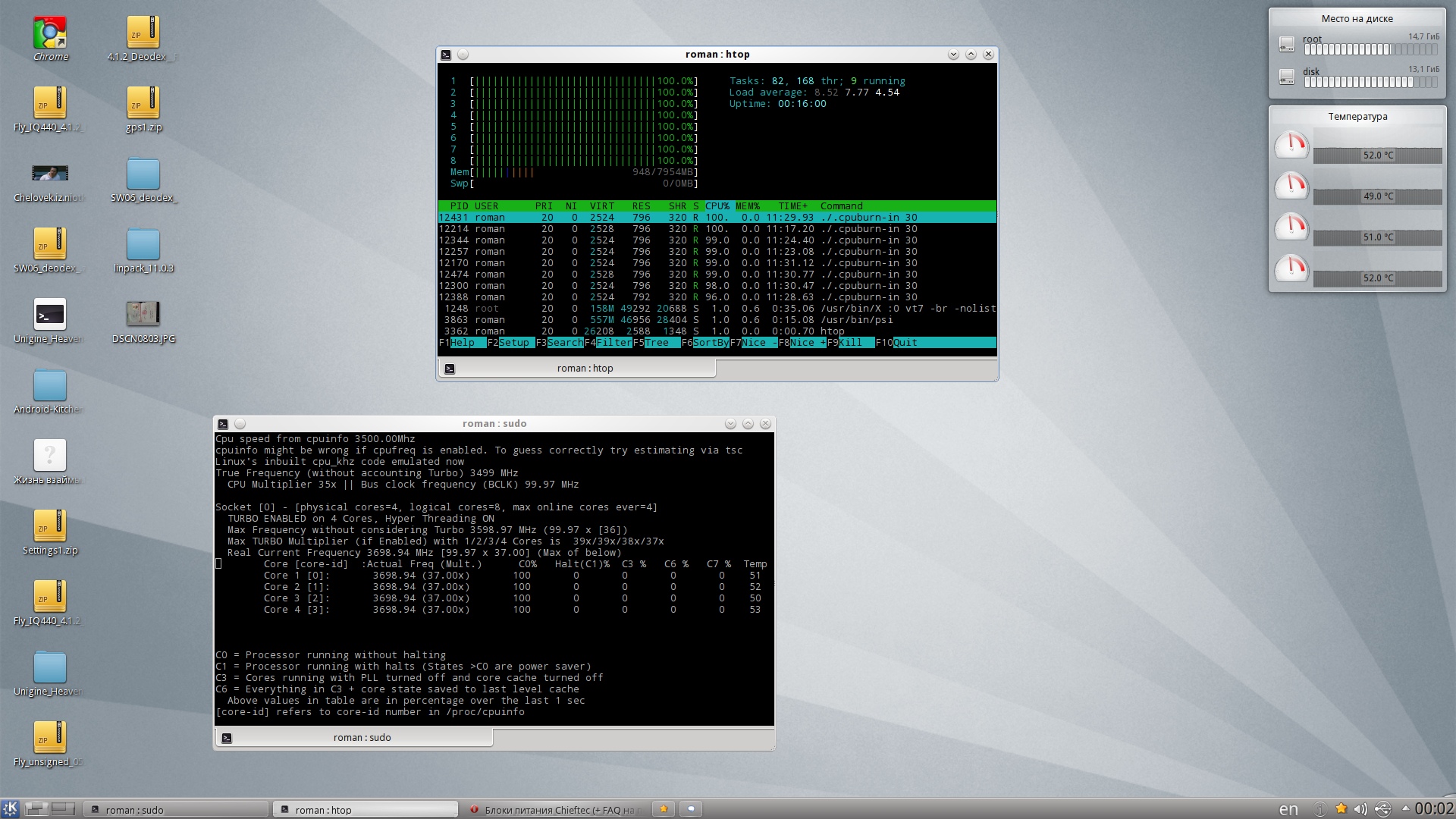Open the gps1.zip archive icon
The width and height of the screenshot is (1456, 819).
click(x=143, y=104)
